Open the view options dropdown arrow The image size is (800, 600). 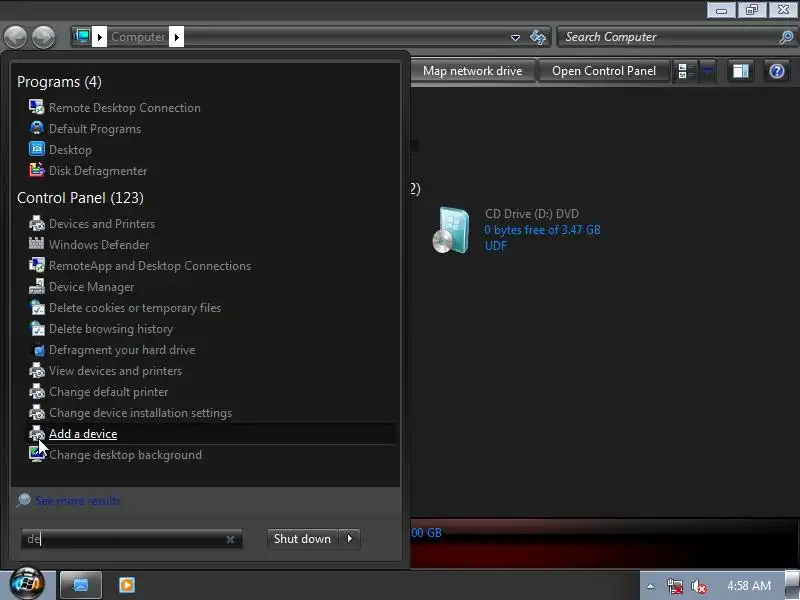tap(707, 71)
